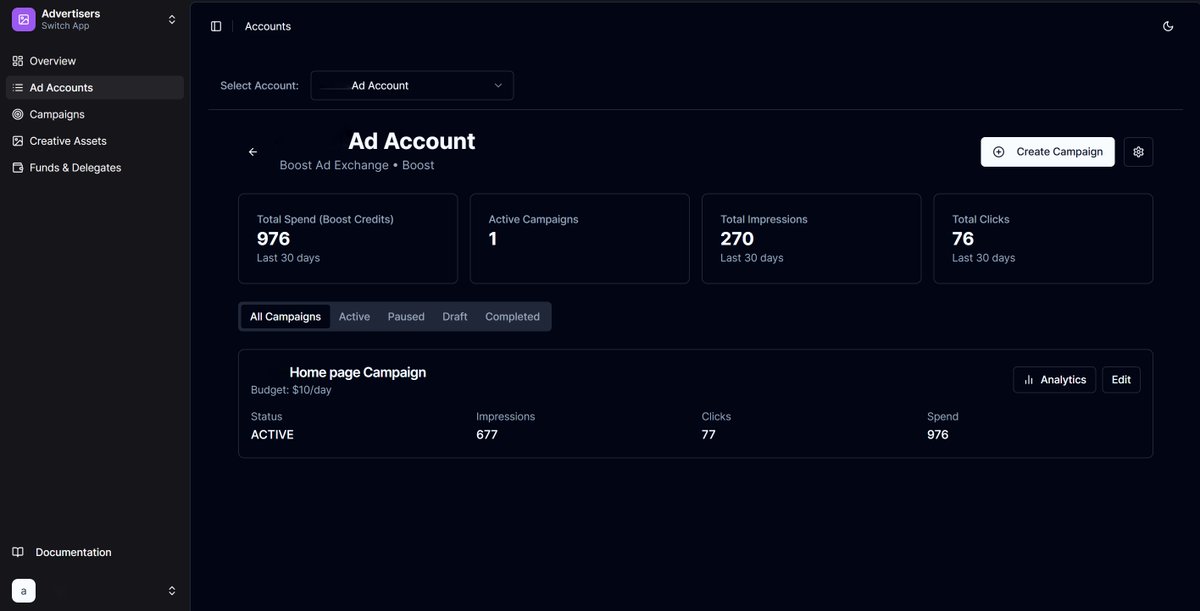Navigate to Campaigns in sidebar
The width and height of the screenshot is (1200, 611).
[x=95, y=114]
